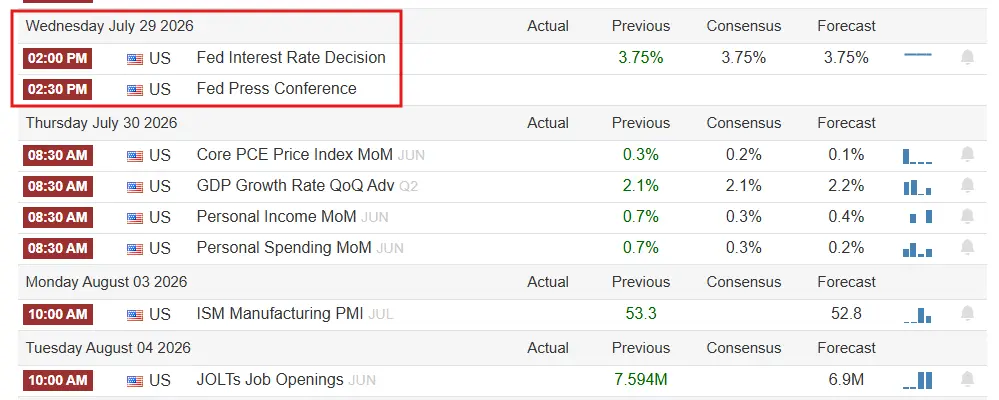
Task: Click US country label in JOLTs row
Action: (x=160, y=380)
